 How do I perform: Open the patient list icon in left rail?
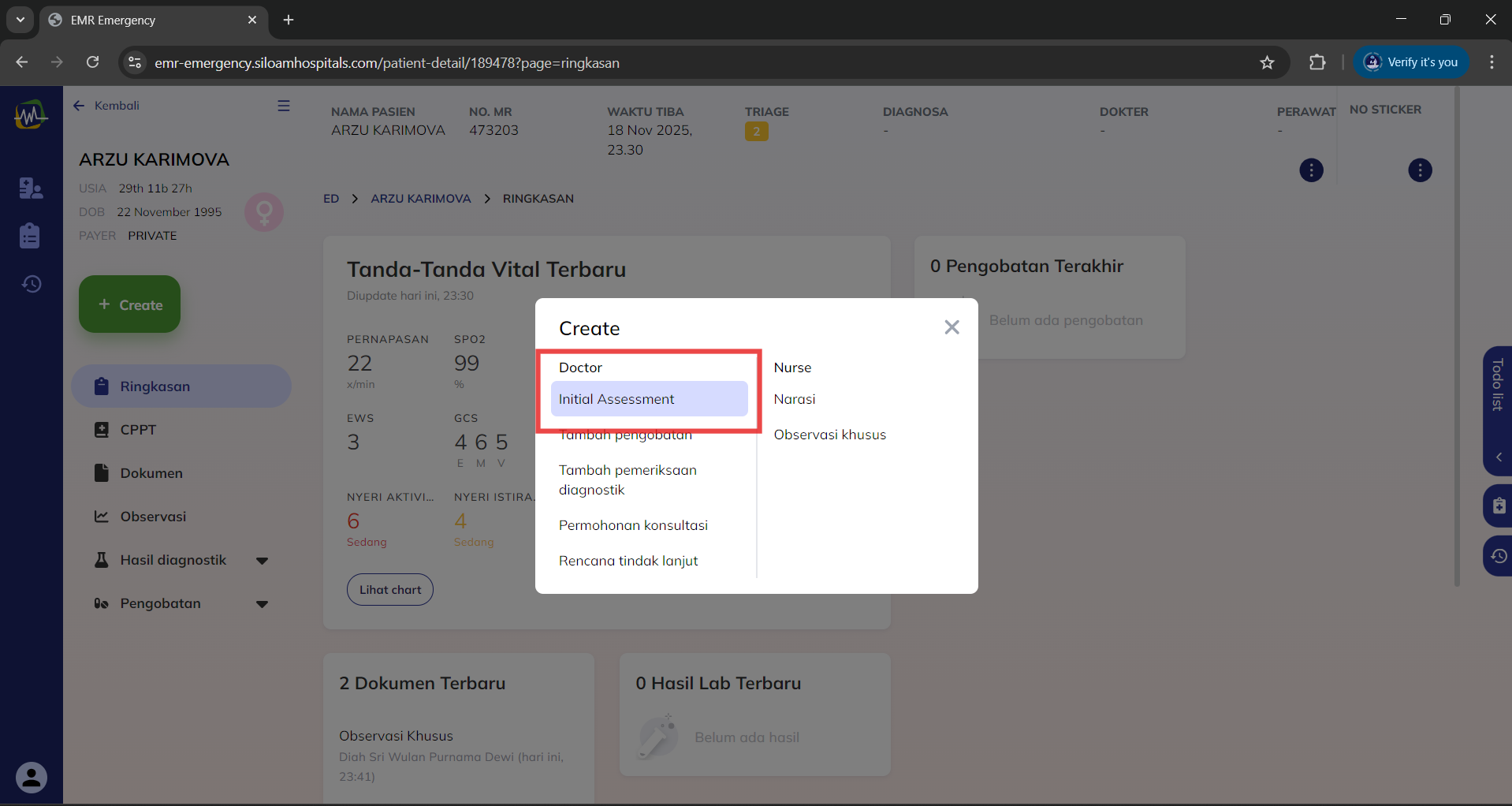click(31, 188)
